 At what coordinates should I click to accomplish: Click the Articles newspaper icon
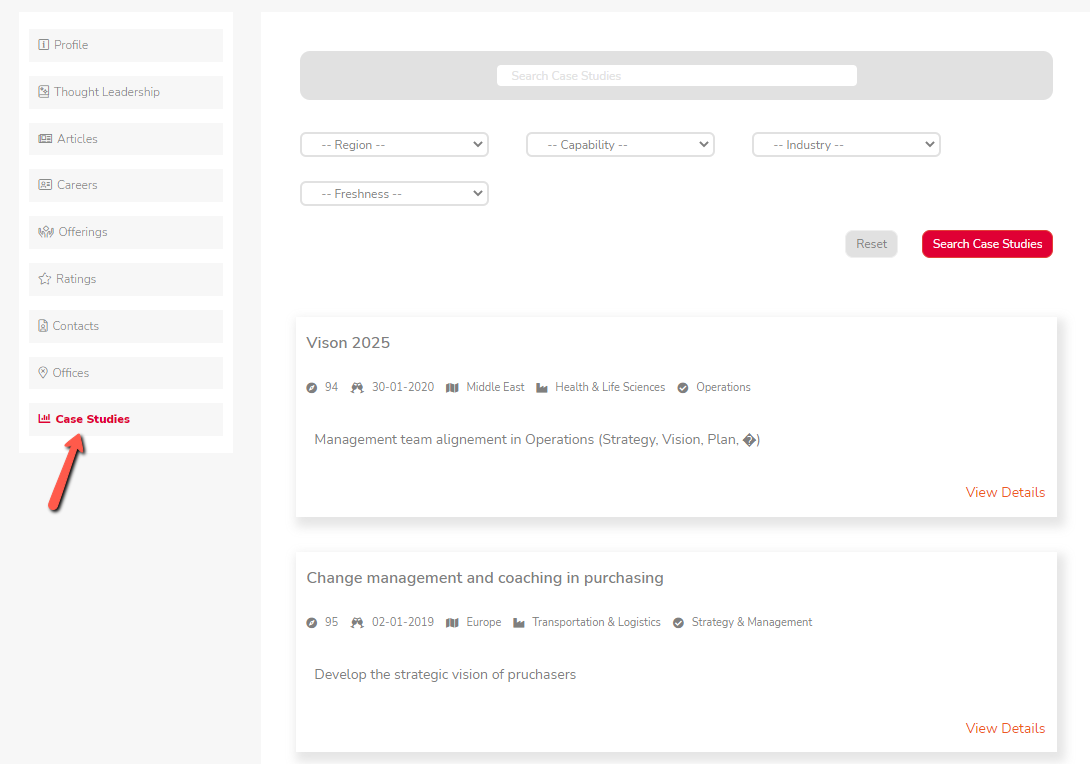45,138
